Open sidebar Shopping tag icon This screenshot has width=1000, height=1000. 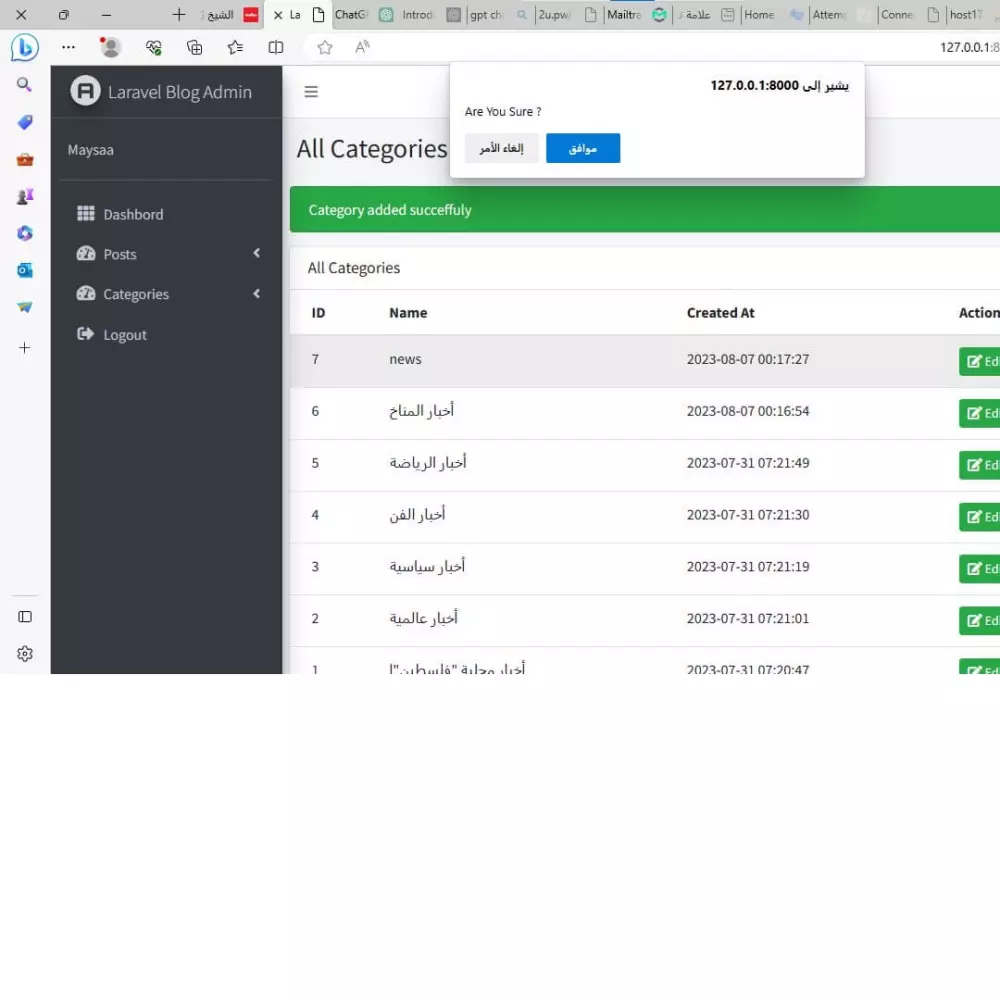pos(24,122)
